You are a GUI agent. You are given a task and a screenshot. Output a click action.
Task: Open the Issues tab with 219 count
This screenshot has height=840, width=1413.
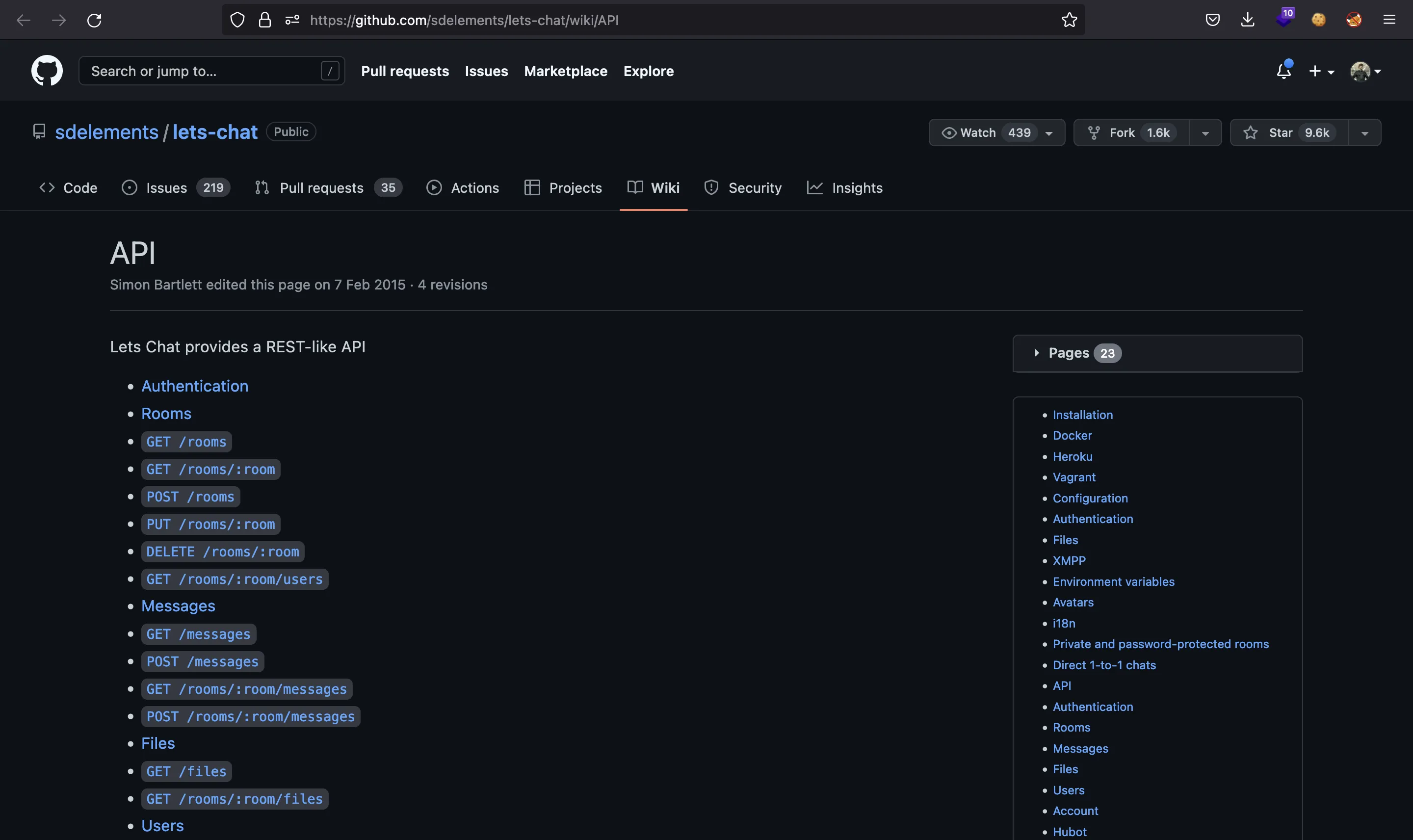pyautogui.click(x=176, y=187)
